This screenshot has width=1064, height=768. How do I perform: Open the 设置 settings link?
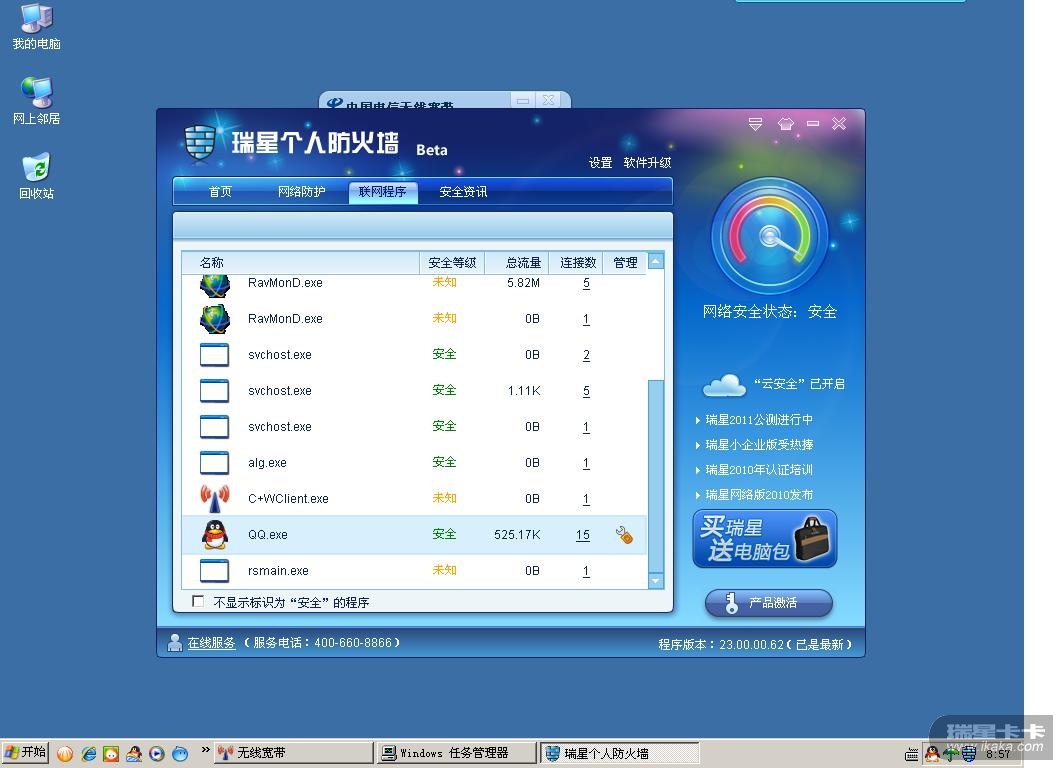600,163
